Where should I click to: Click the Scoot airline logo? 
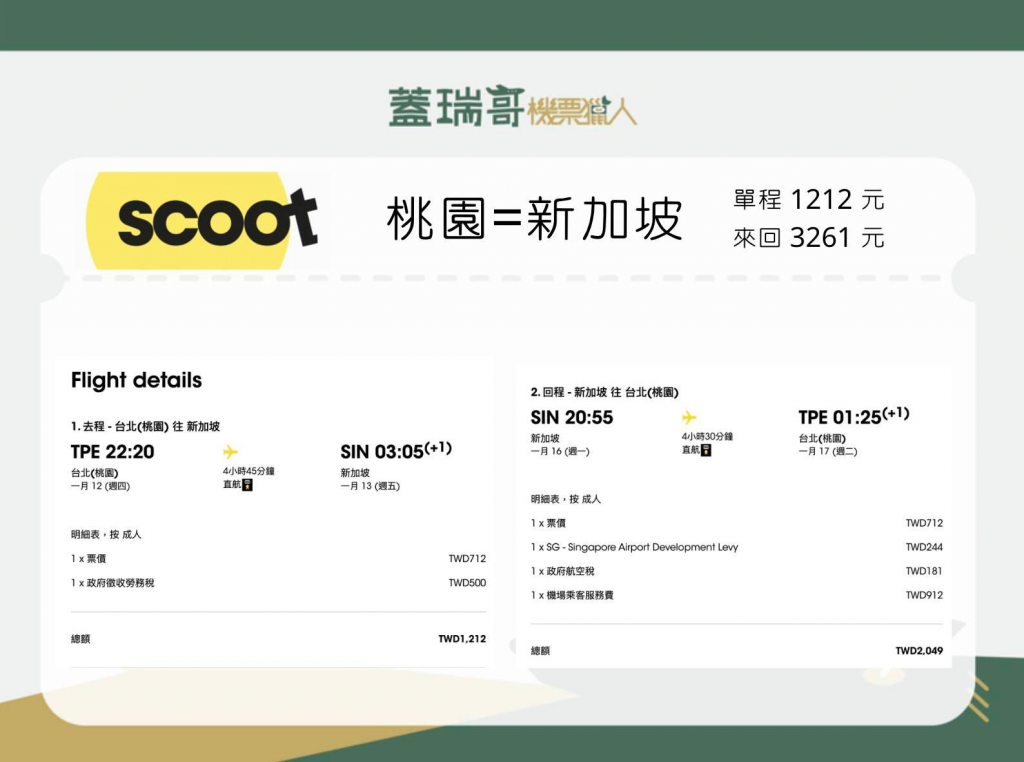coord(202,221)
